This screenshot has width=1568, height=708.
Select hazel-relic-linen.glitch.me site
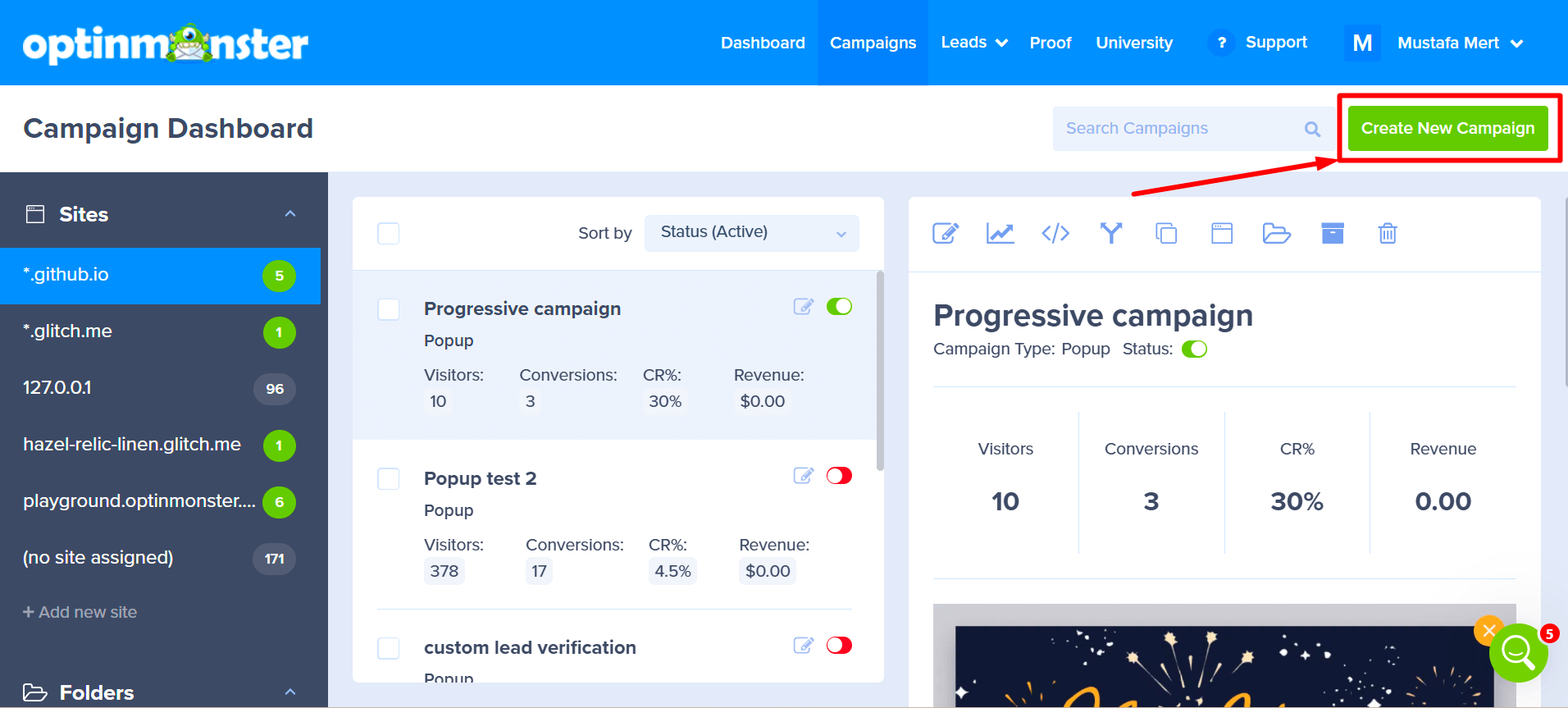tap(160, 445)
